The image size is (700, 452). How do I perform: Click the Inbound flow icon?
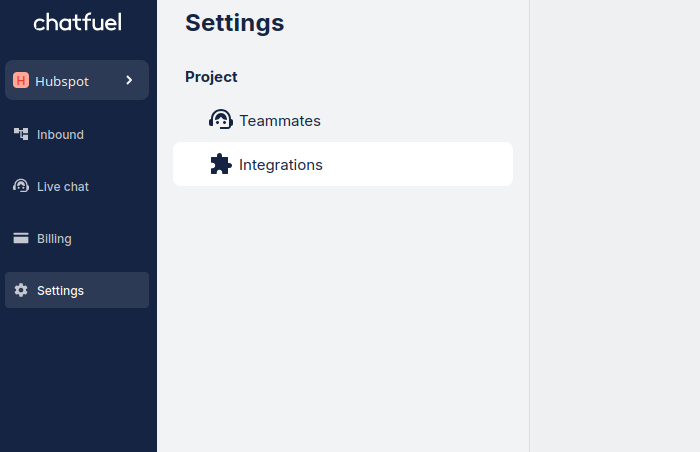[21, 134]
